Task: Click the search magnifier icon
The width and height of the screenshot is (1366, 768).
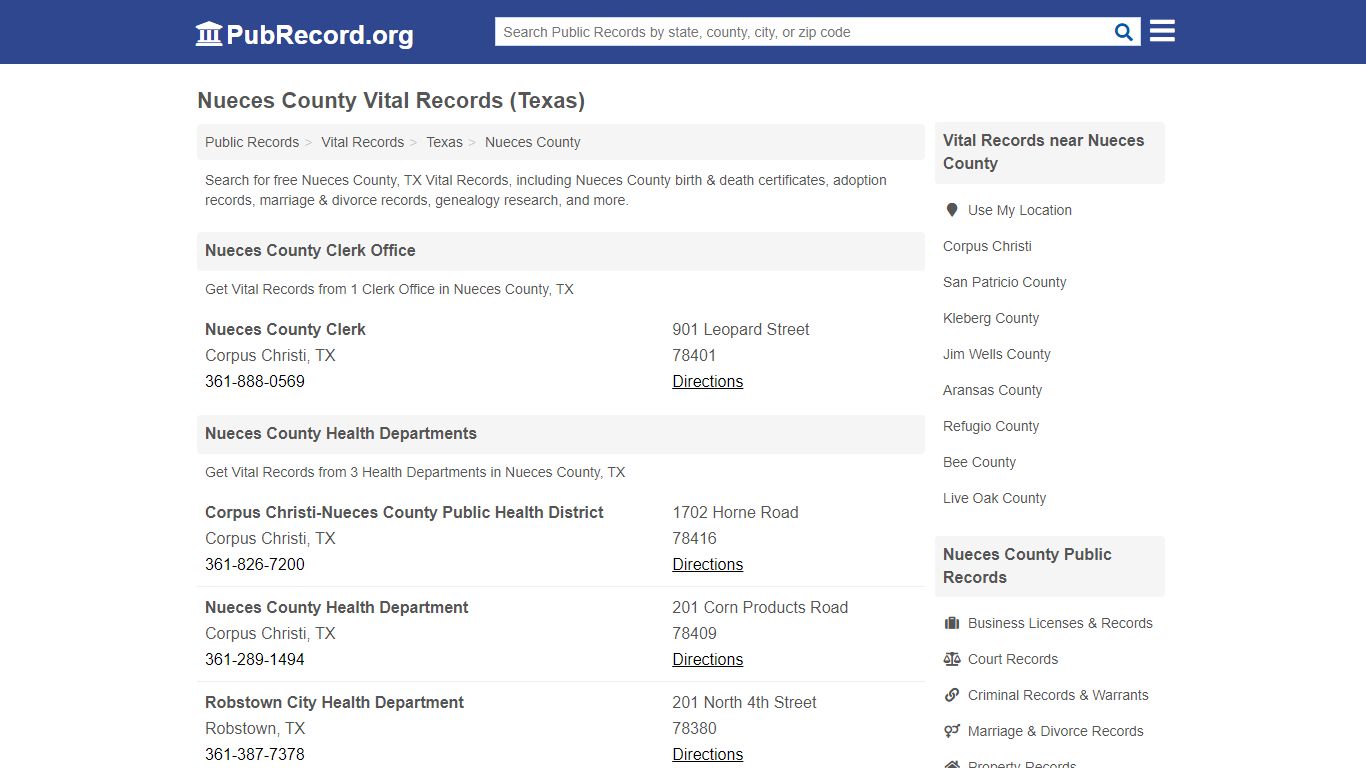Action: tap(1124, 32)
